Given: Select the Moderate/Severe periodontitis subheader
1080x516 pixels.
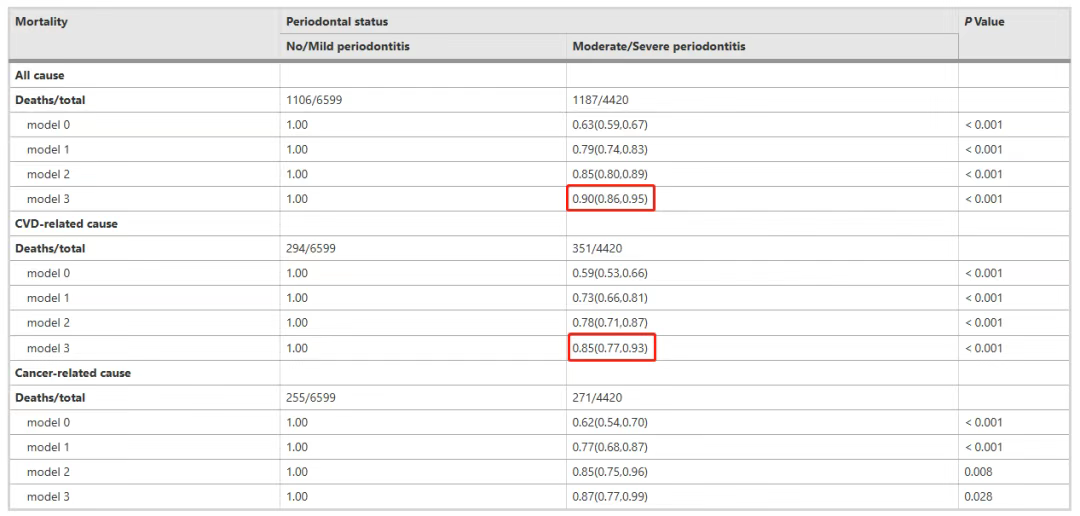Looking at the screenshot, I should 762,47.
